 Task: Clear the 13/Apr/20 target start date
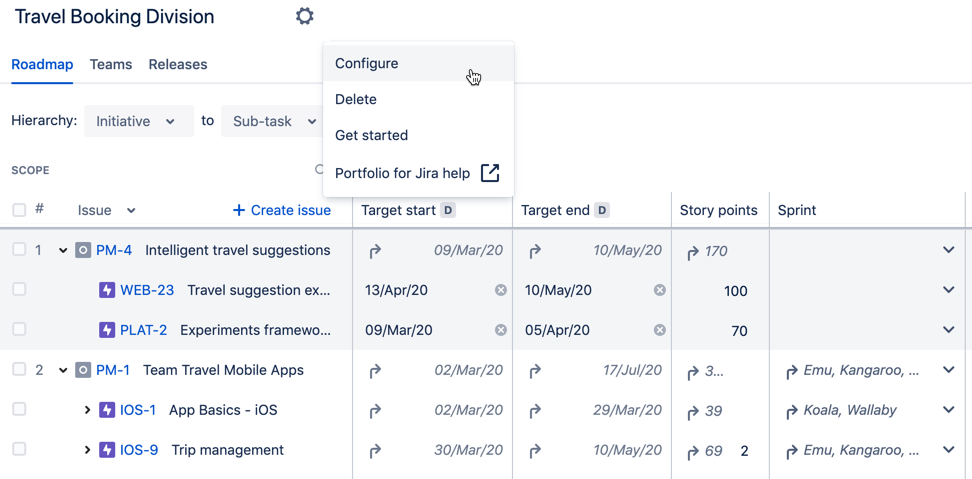click(x=500, y=290)
